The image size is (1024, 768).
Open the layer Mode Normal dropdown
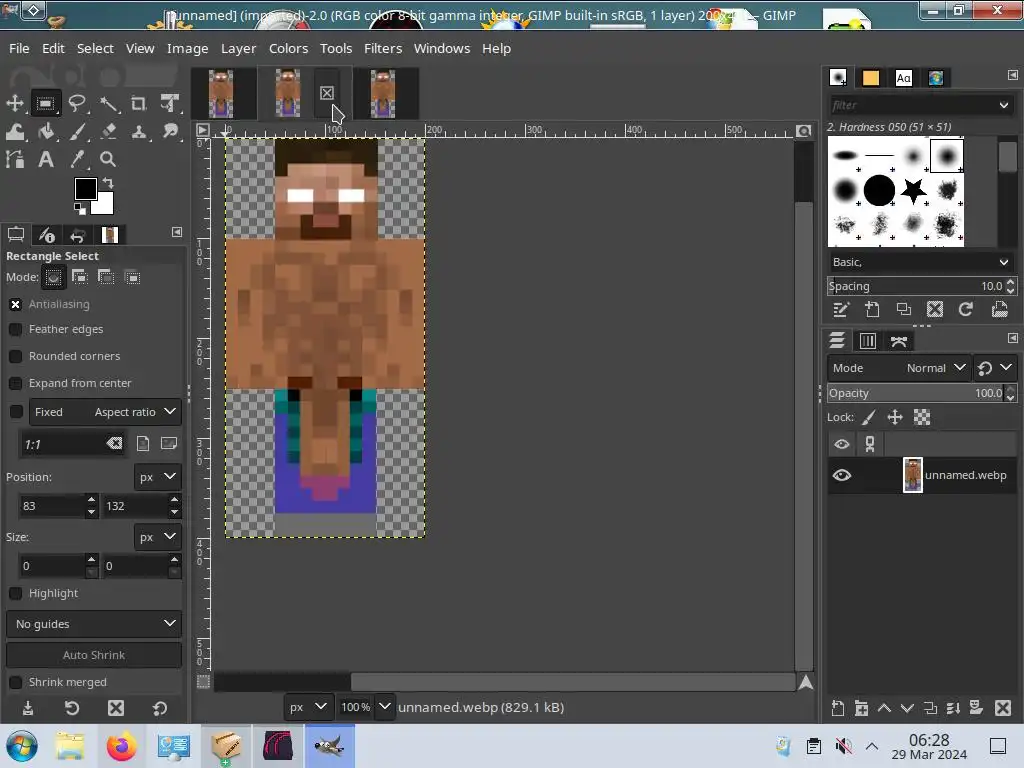[899, 368]
